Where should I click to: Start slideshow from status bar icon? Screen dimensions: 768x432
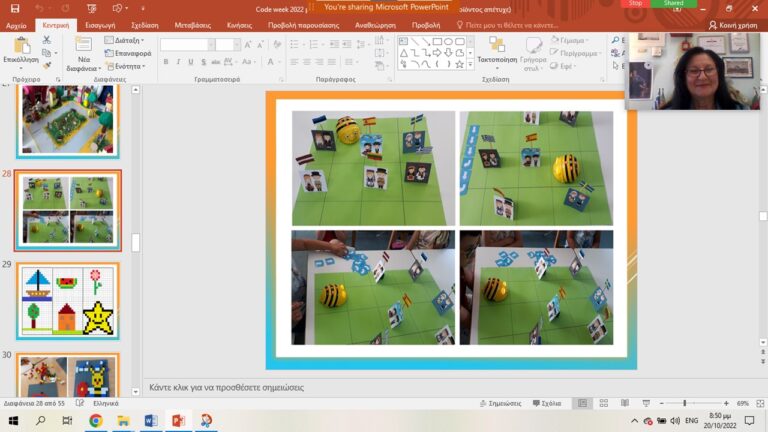[x=643, y=403]
